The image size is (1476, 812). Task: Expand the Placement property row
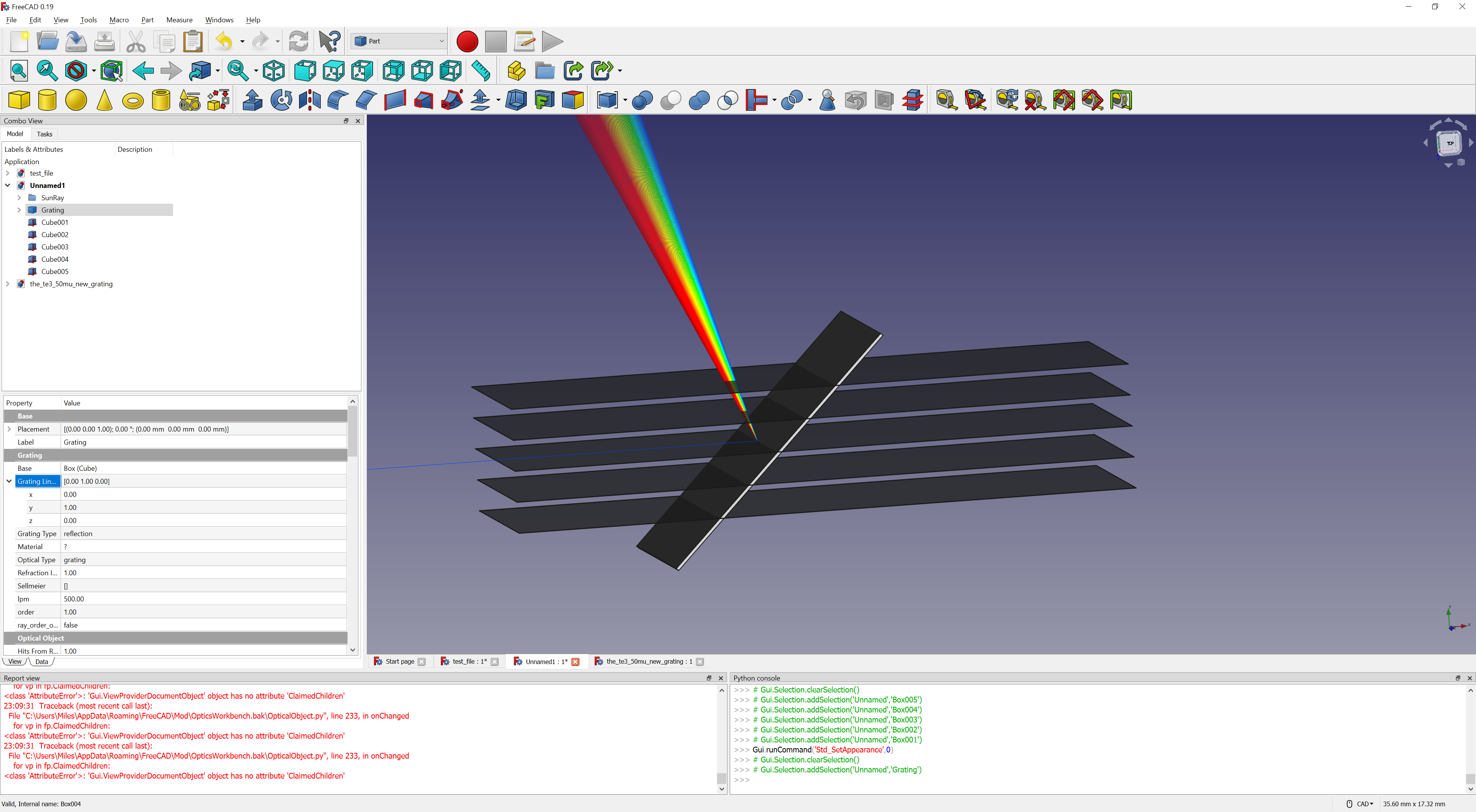(9, 429)
